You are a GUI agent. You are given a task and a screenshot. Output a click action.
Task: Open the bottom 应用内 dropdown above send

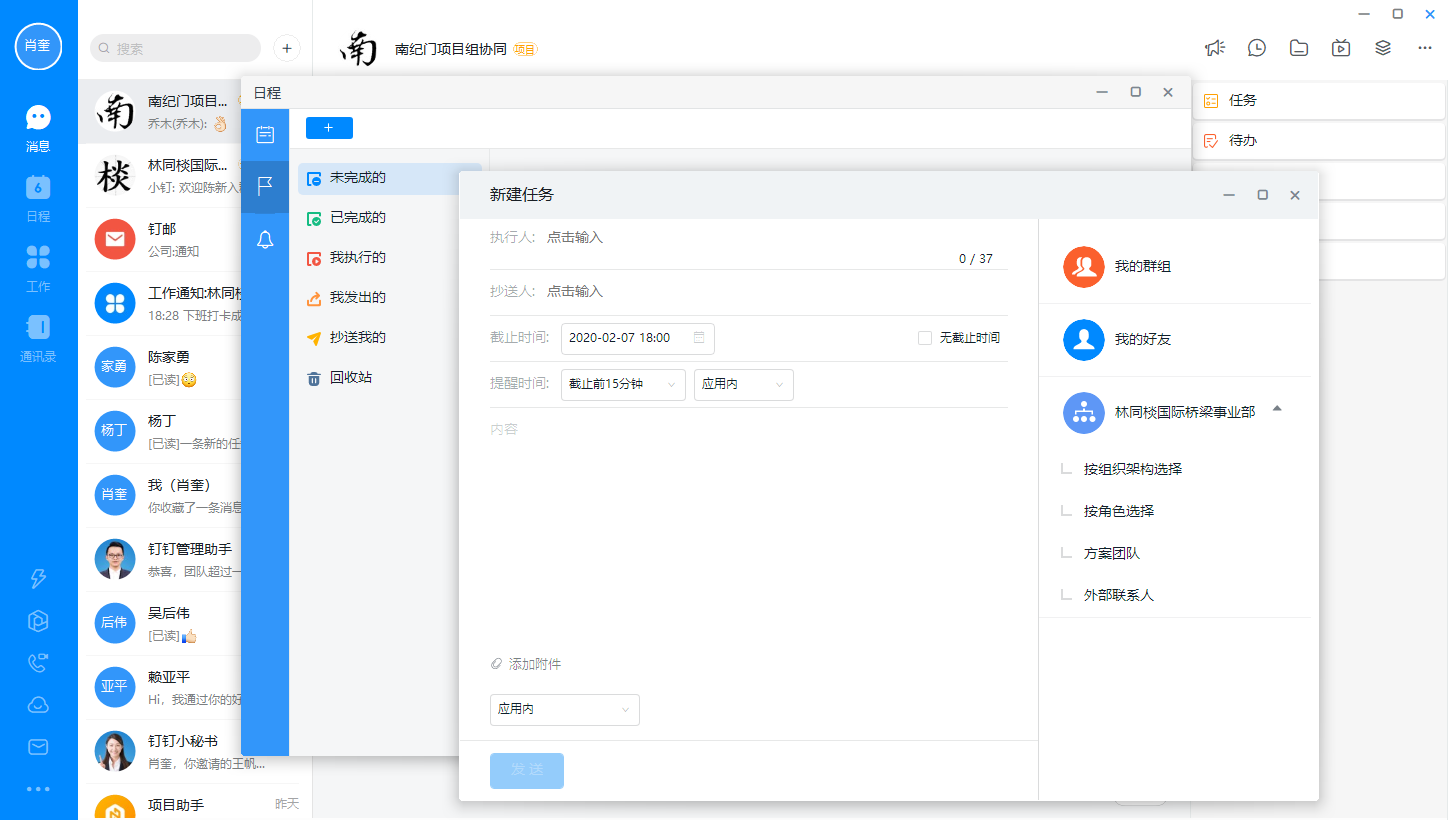(x=565, y=709)
